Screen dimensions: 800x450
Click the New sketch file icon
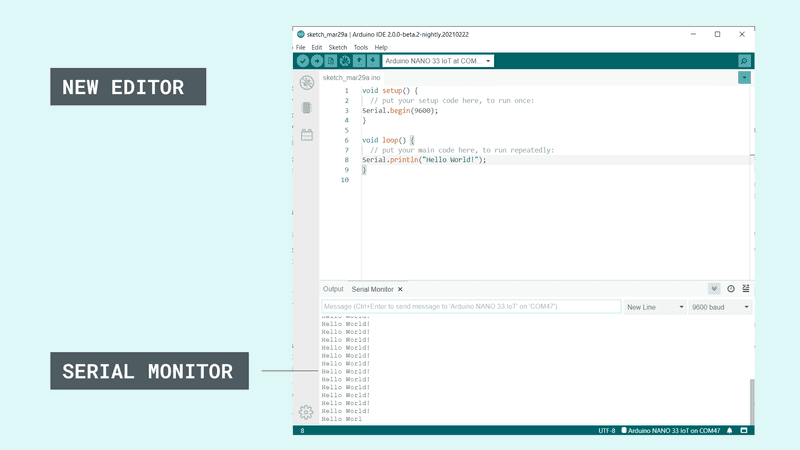(x=331, y=61)
